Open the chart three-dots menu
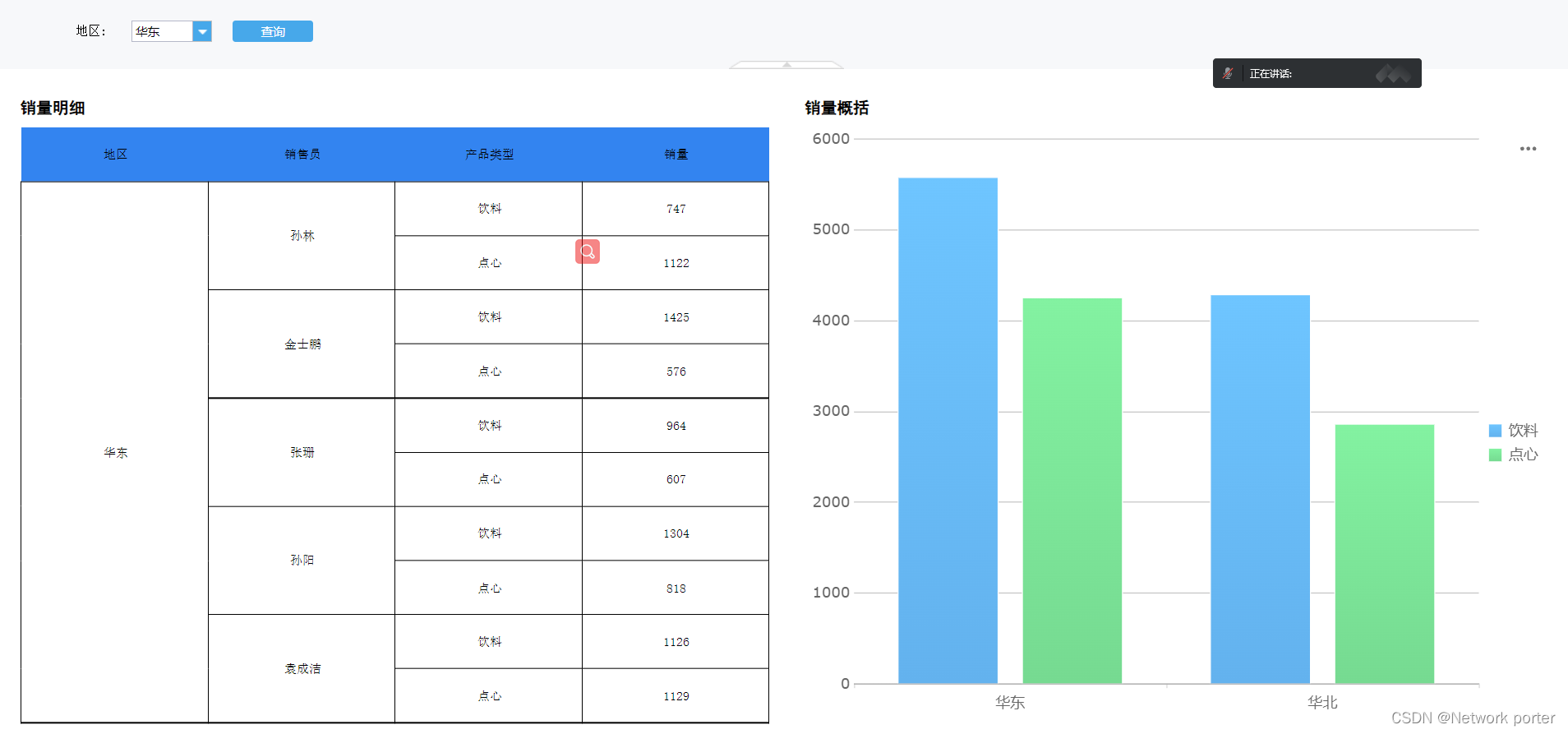 tap(1528, 149)
